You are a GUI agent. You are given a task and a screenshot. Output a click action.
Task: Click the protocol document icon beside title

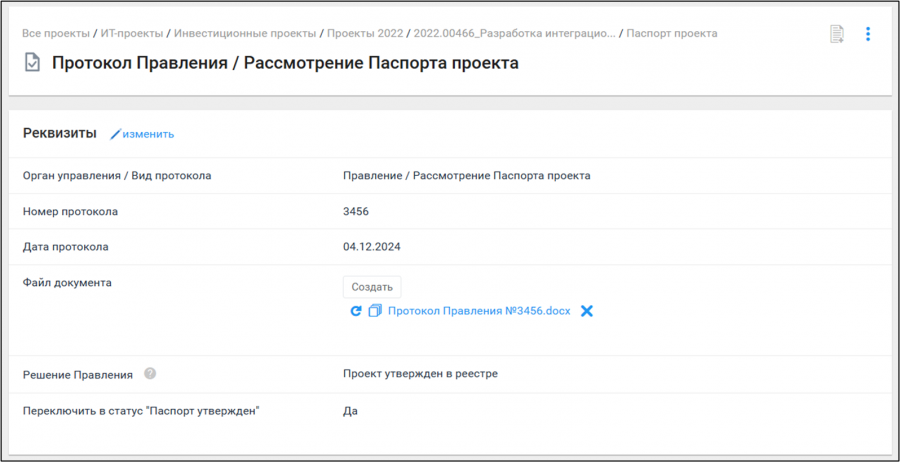[x=32, y=63]
